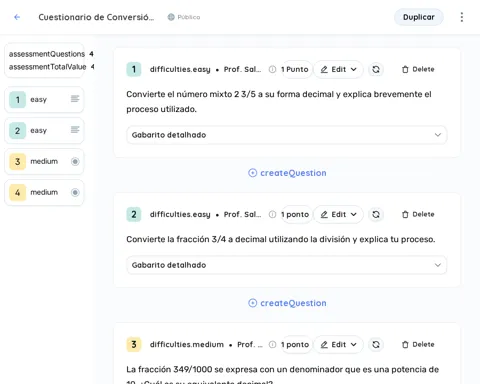Select sidebar item 4 medium
The image size is (480, 384).
(x=44, y=193)
